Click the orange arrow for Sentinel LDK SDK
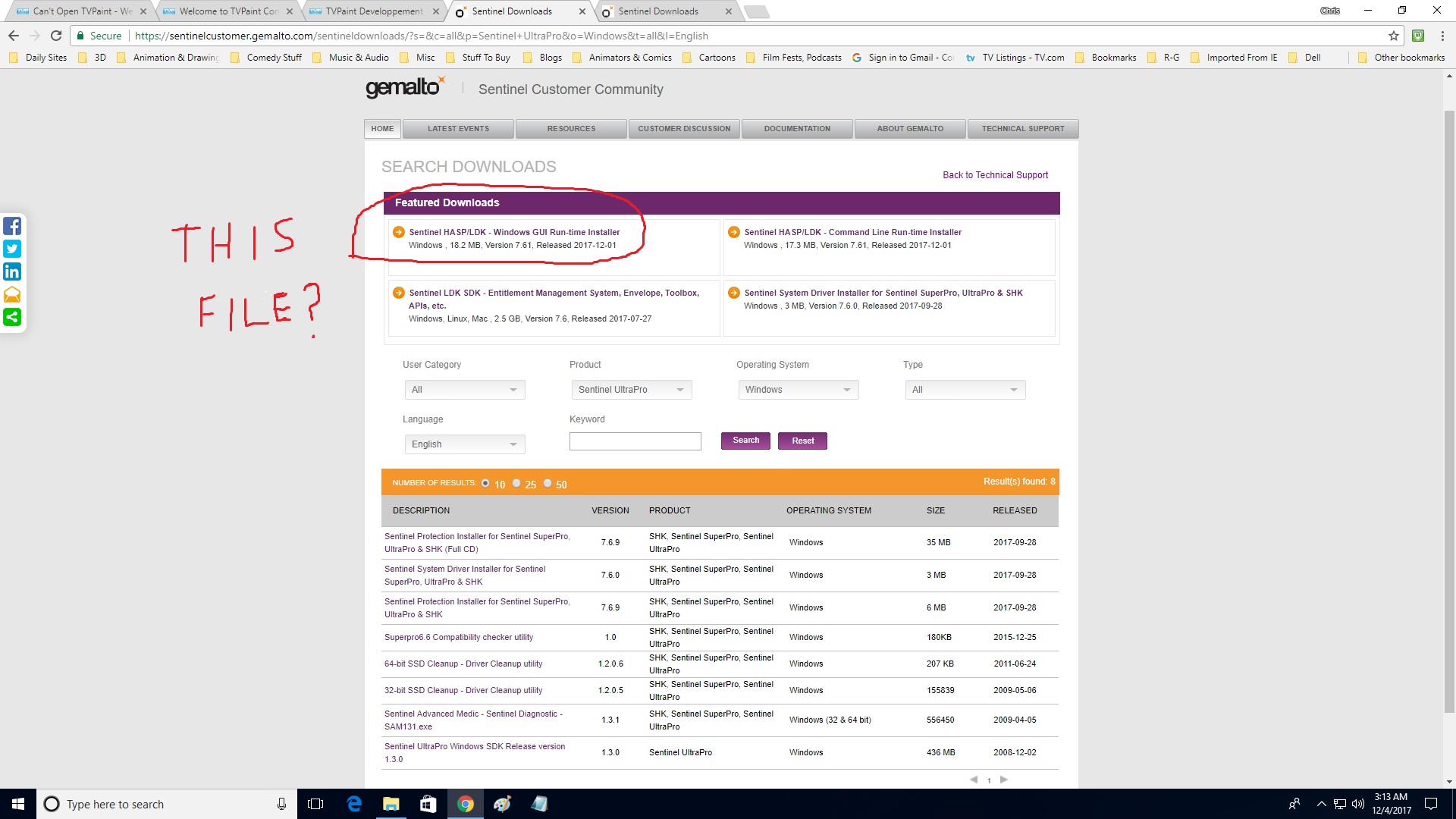This screenshot has width=1456, height=819. [x=398, y=293]
